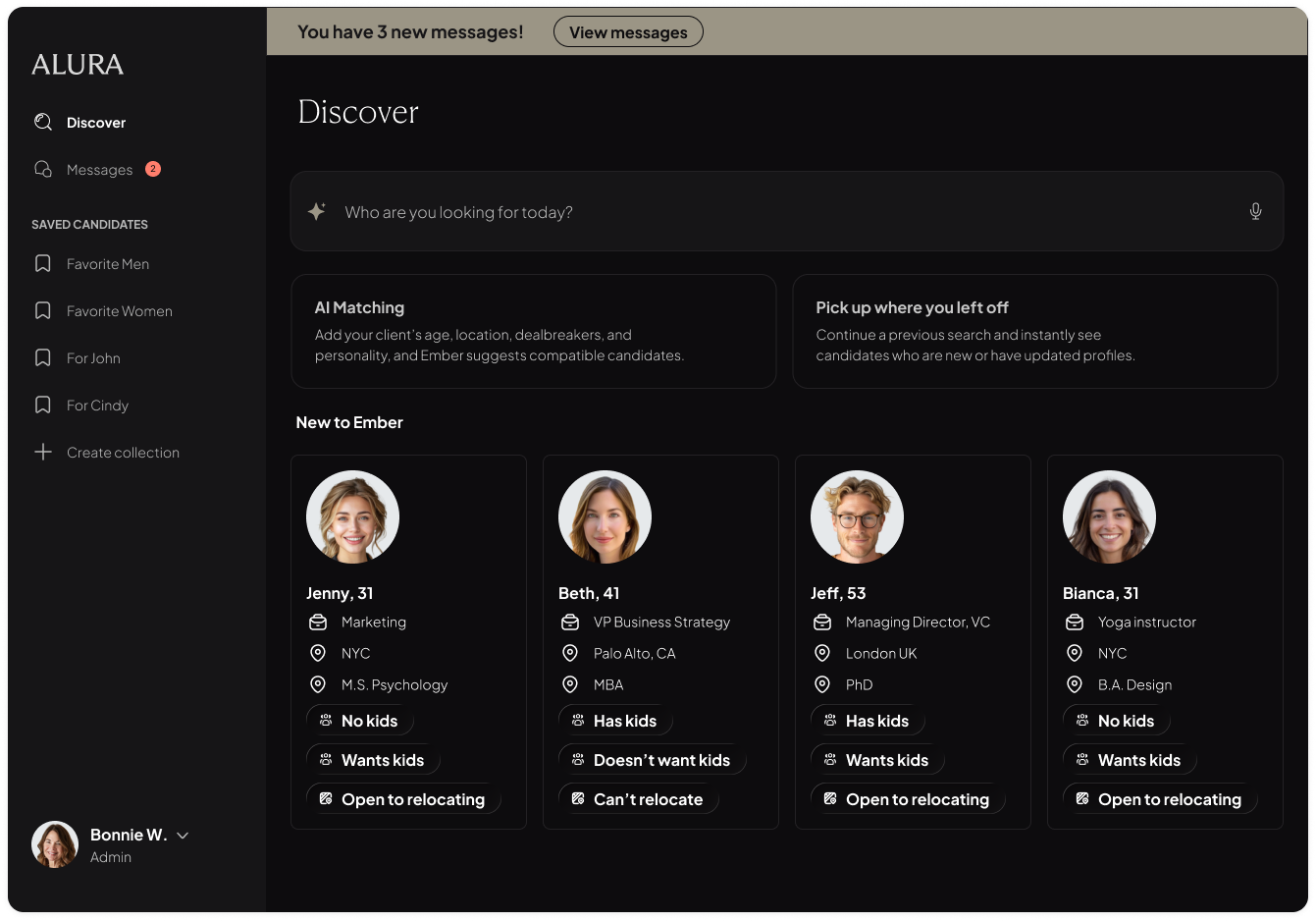Viewport: 1316px width, 921px height.
Task: Open the For John collection
Action: (x=93, y=358)
